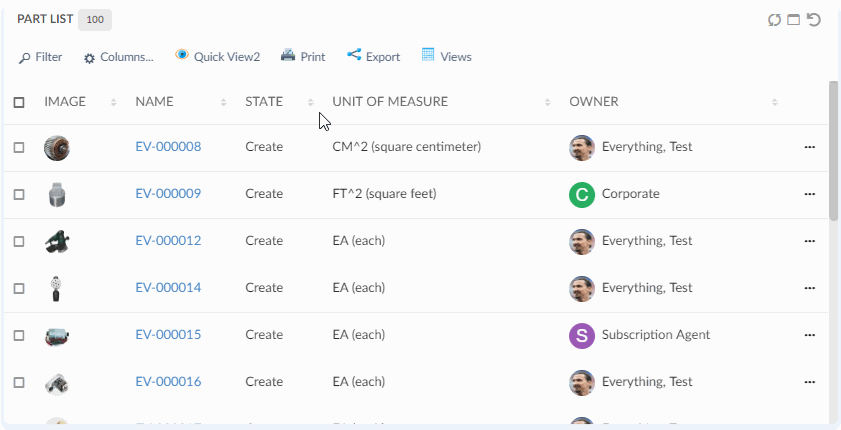Check the box for row EV-000008
The height and width of the screenshot is (430, 841).
(x=19, y=148)
